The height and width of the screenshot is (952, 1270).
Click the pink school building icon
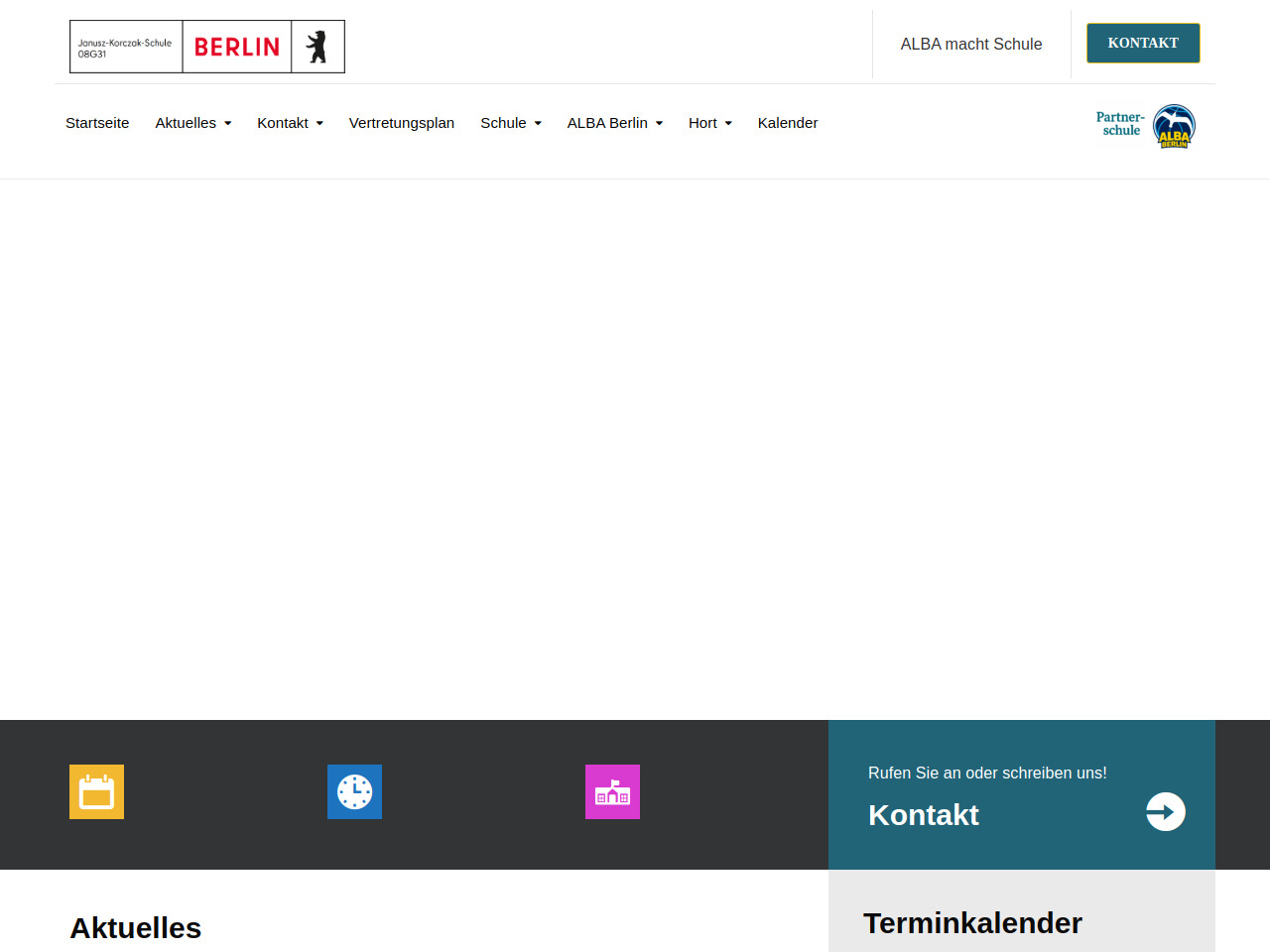pos(612,791)
